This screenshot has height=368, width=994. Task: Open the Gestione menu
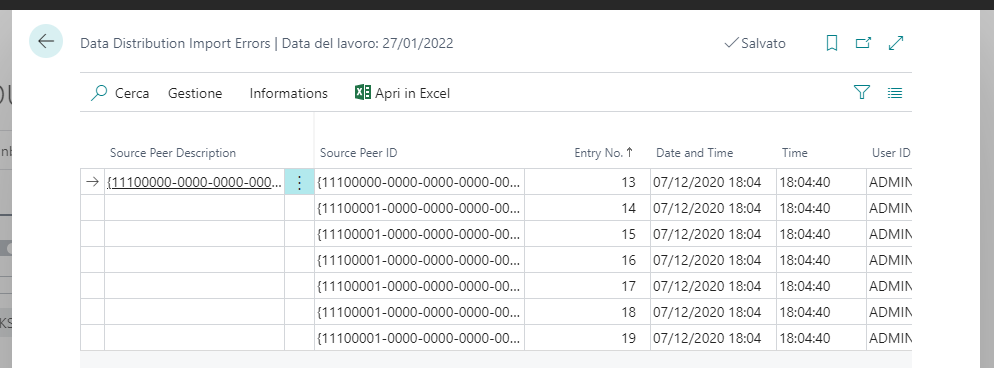point(195,93)
